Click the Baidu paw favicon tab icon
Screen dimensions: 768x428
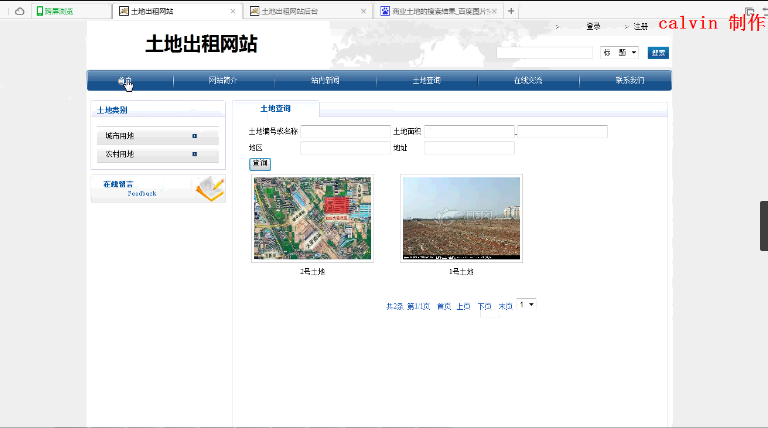point(385,11)
